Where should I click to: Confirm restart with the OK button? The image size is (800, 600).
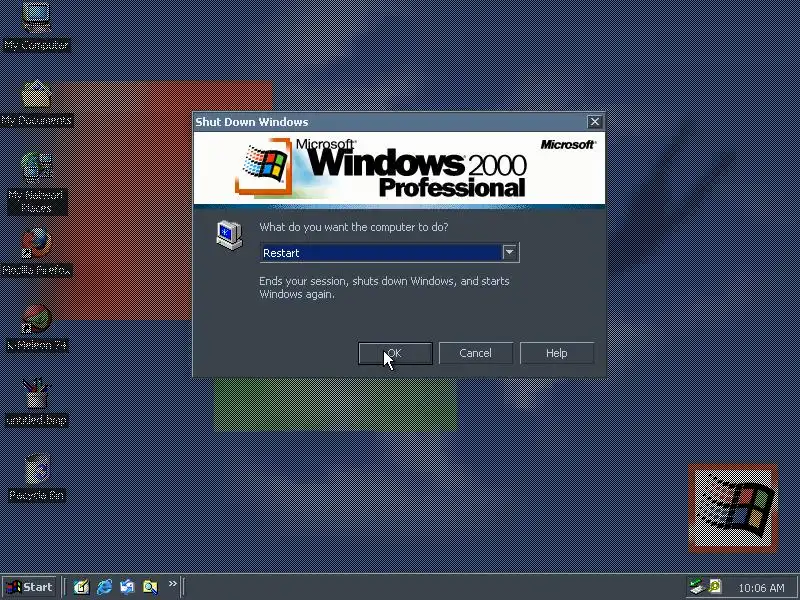point(395,353)
